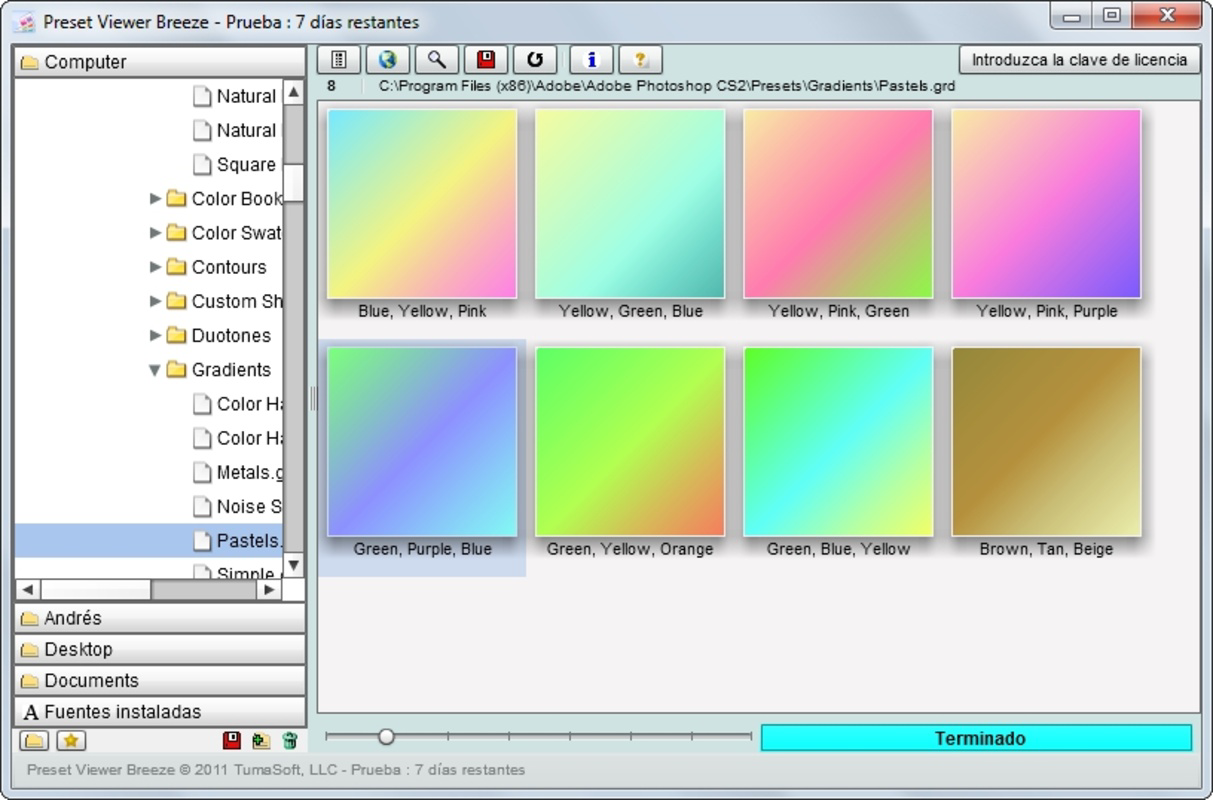1213x800 pixels.
Task: Open the Computer panel tab
Action: pos(160,62)
